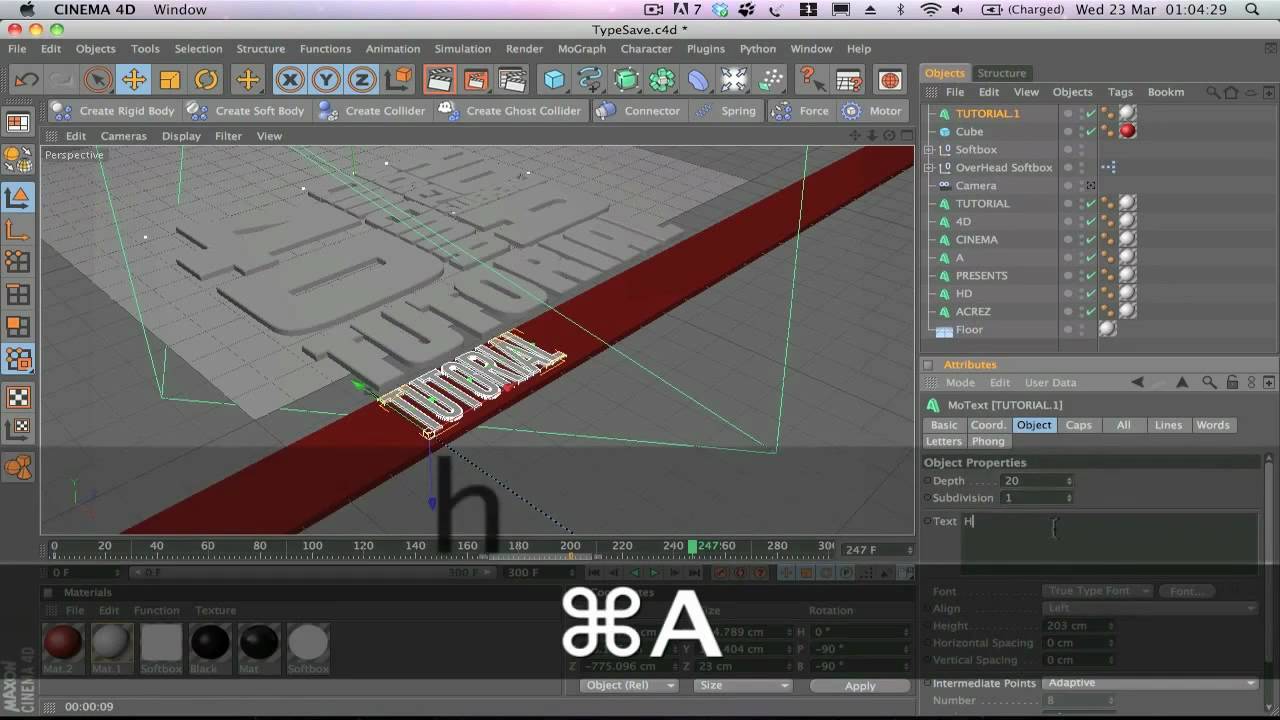Open the viewport Display menu
Screen dimensions: 1280x720
tap(181, 136)
